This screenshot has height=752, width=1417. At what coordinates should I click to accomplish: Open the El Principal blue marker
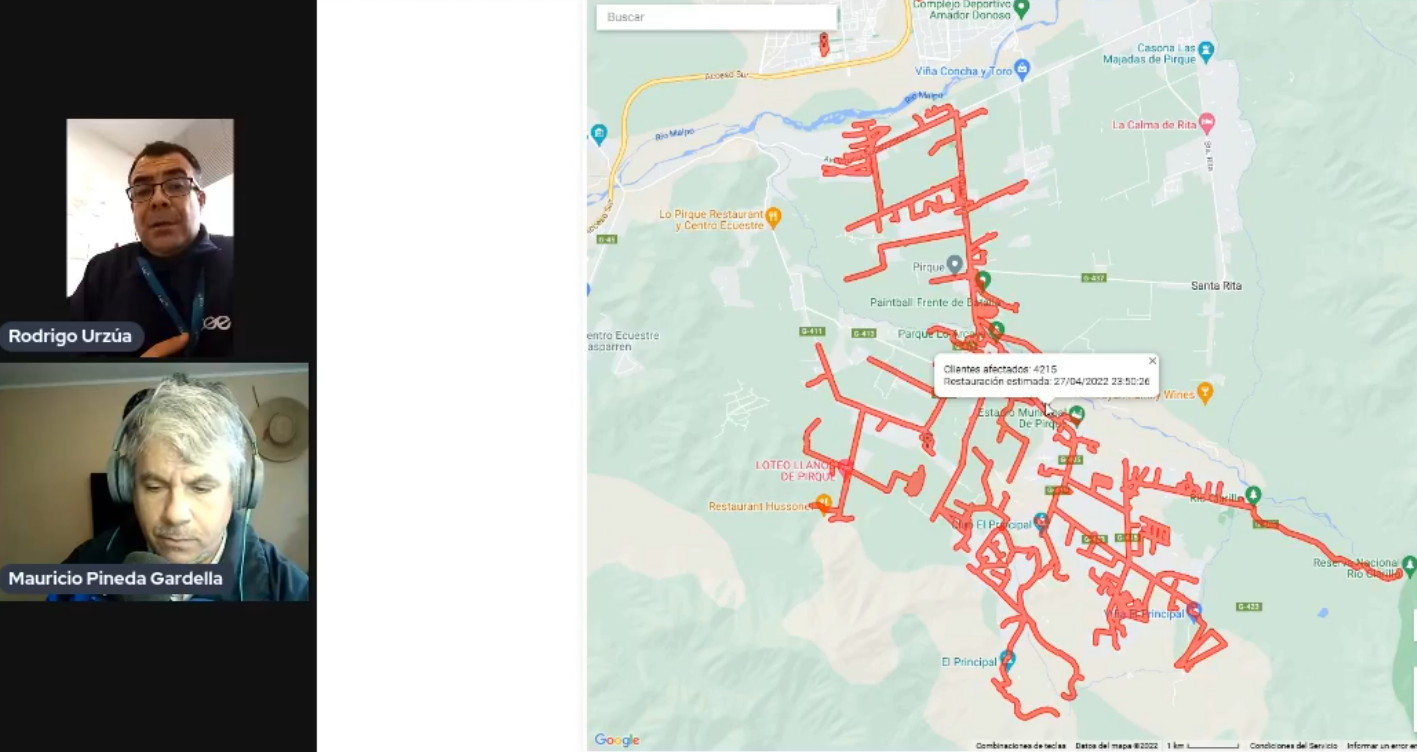coord(1007,659)
